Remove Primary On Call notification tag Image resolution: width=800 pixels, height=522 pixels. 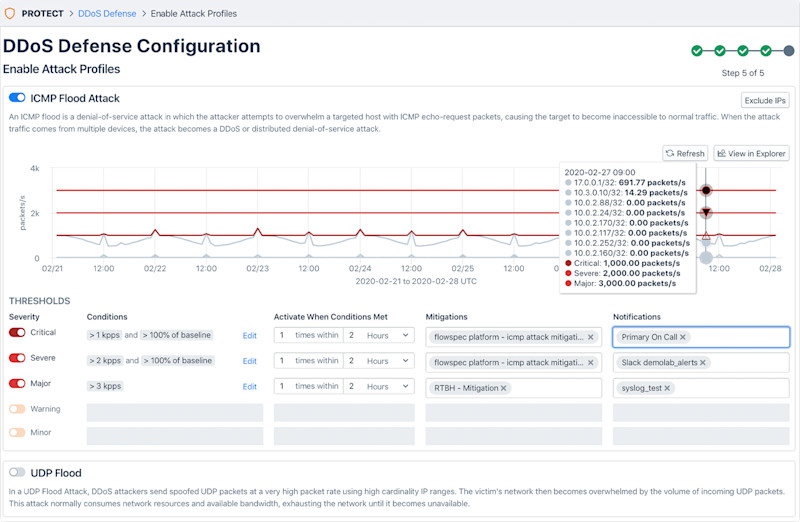[683, 337]
